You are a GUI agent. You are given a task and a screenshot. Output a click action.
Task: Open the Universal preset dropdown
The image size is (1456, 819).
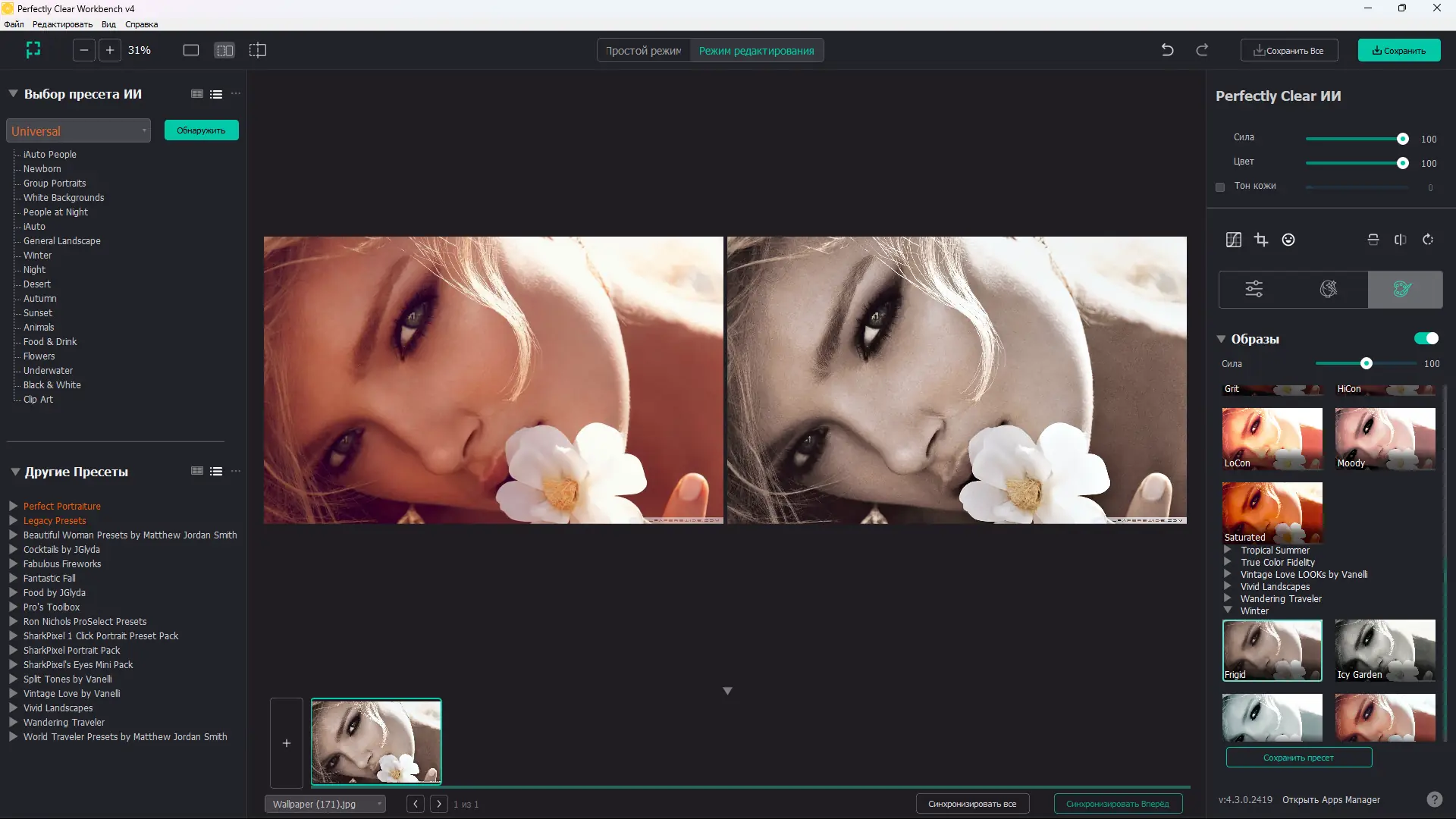tap(78, 130)
